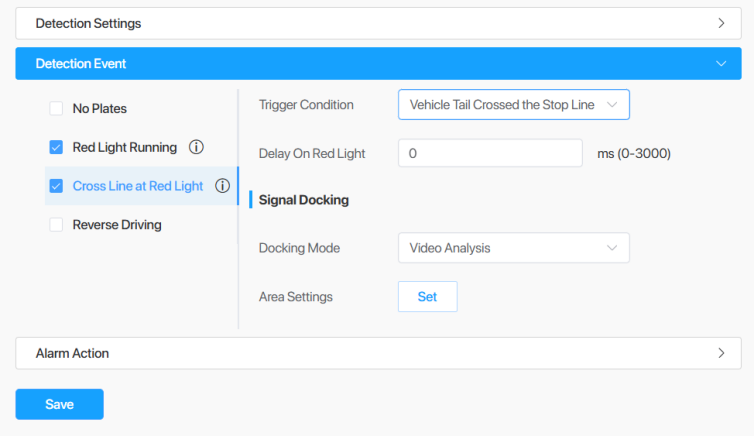
Task: Focus the Delay On Red Light field
Action: click(490, 153)
